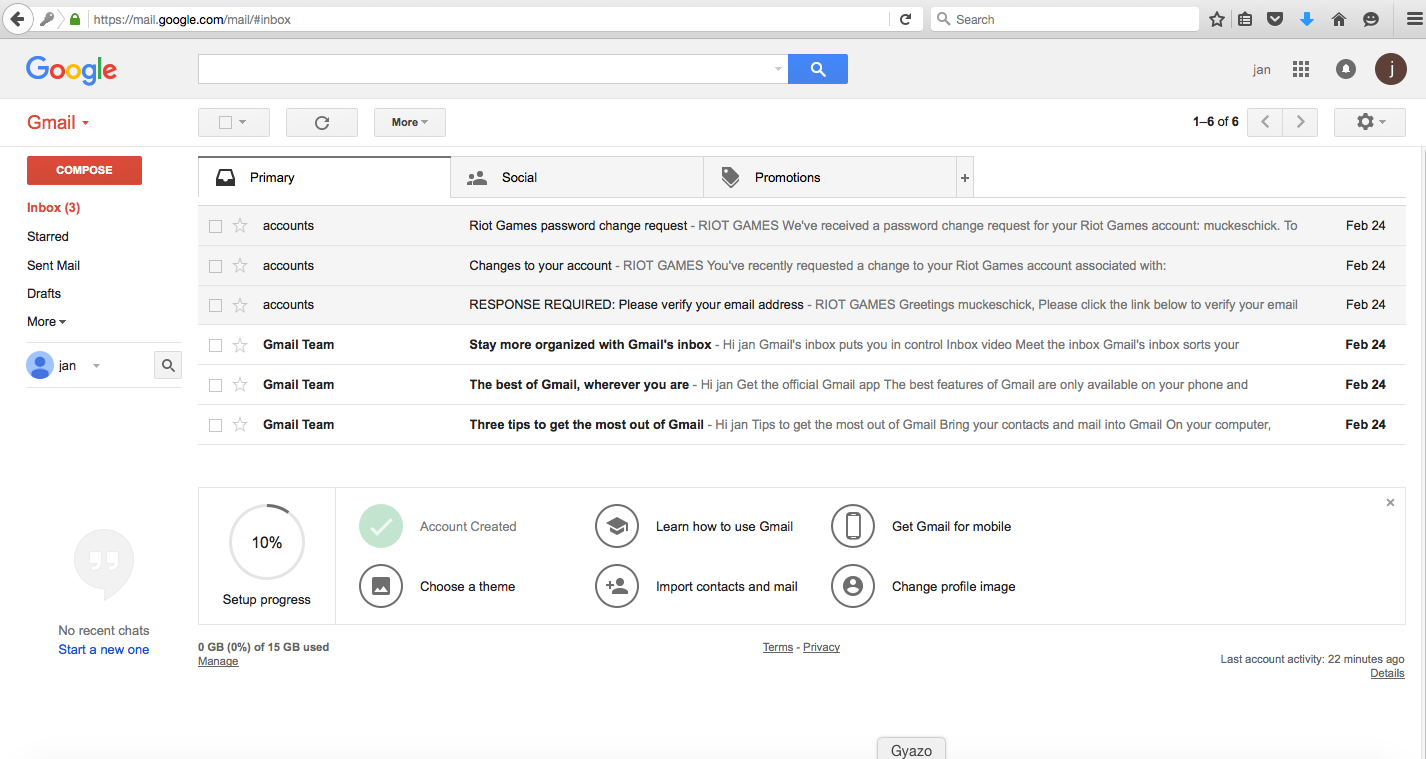Switch to the Primary tab
The image size is (1426, 759).
325,178
